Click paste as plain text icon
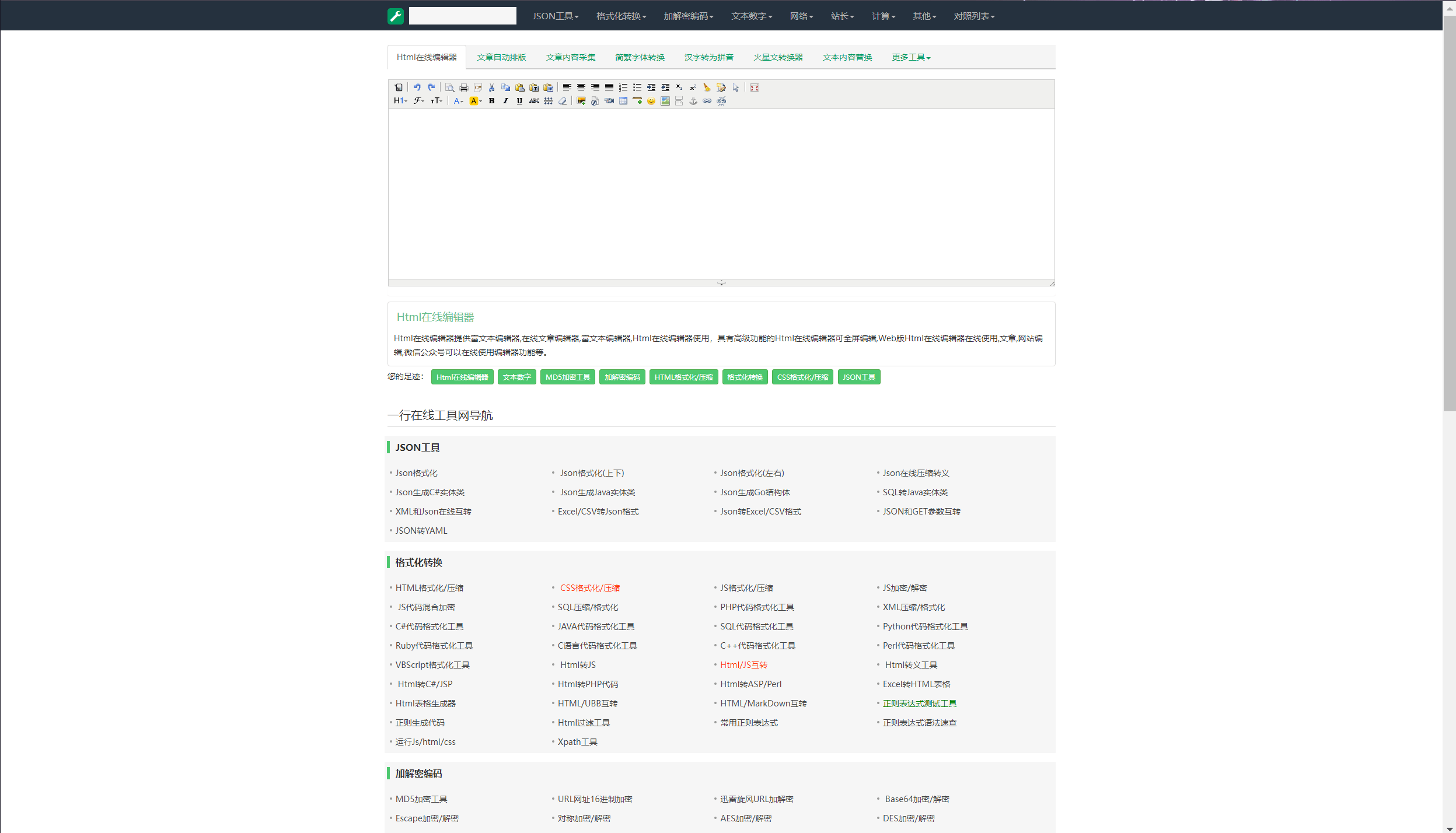The height and width of the screenshot is (833, 1456). click(x=534, y=87)
